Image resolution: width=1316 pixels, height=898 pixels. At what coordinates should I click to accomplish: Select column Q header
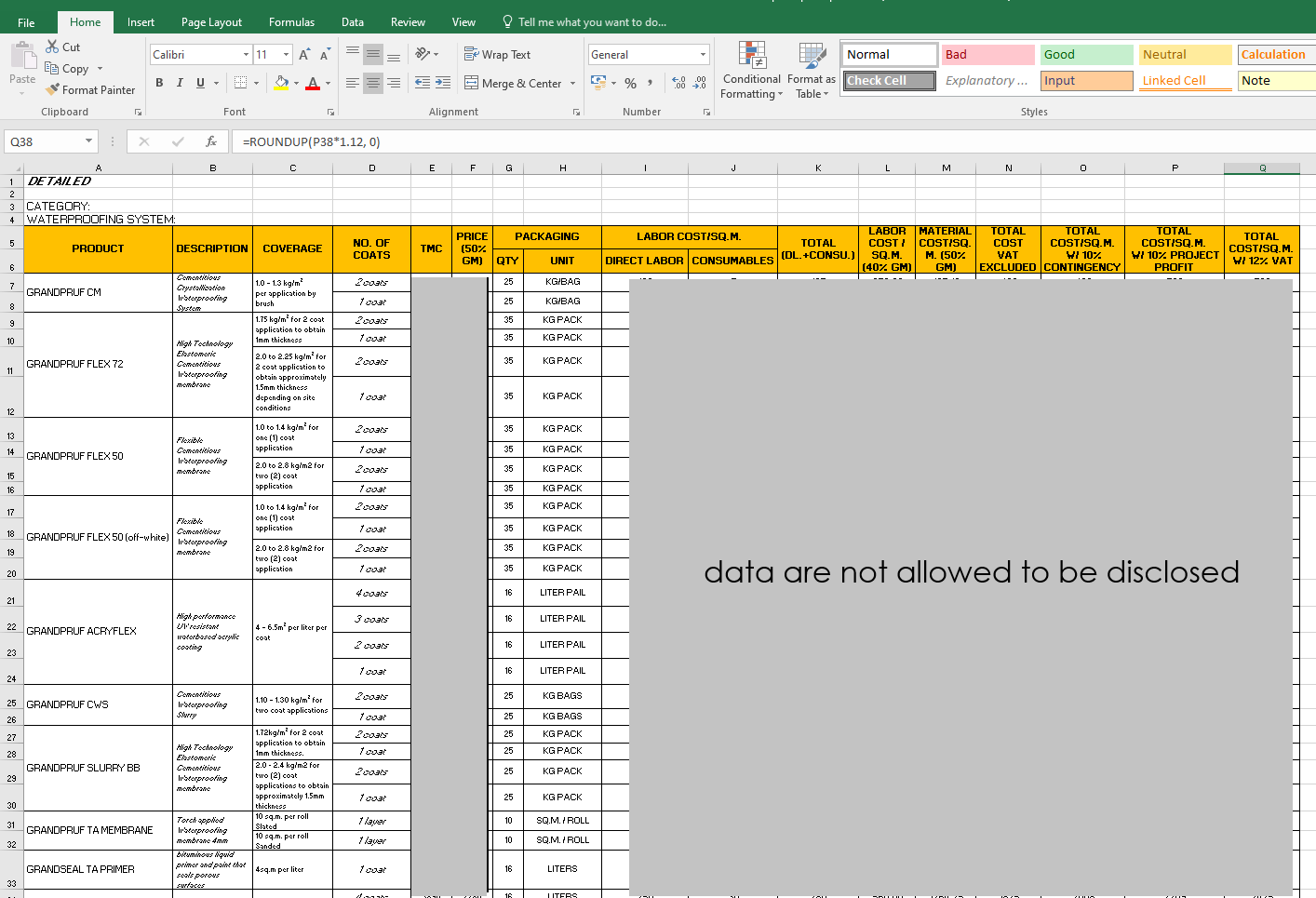click(x=1262, y=168)
